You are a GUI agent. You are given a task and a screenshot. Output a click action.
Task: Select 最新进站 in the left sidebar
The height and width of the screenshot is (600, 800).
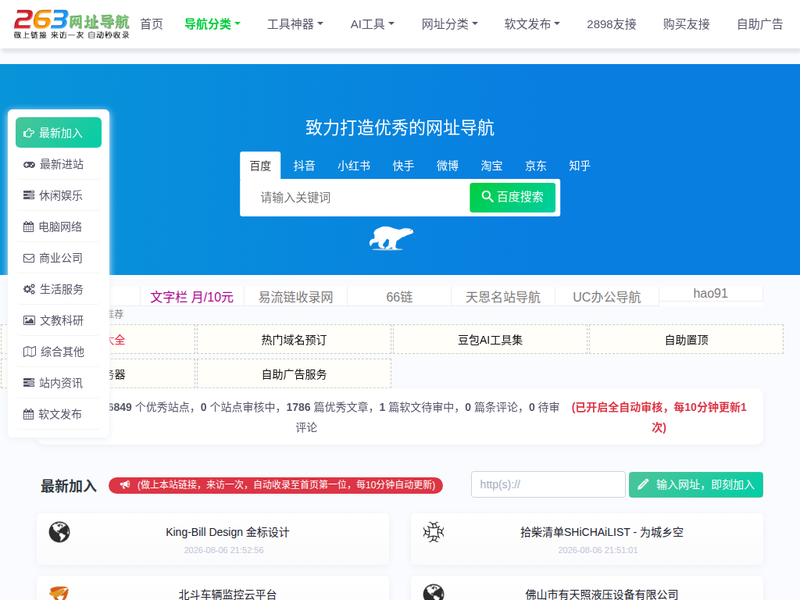59,164
